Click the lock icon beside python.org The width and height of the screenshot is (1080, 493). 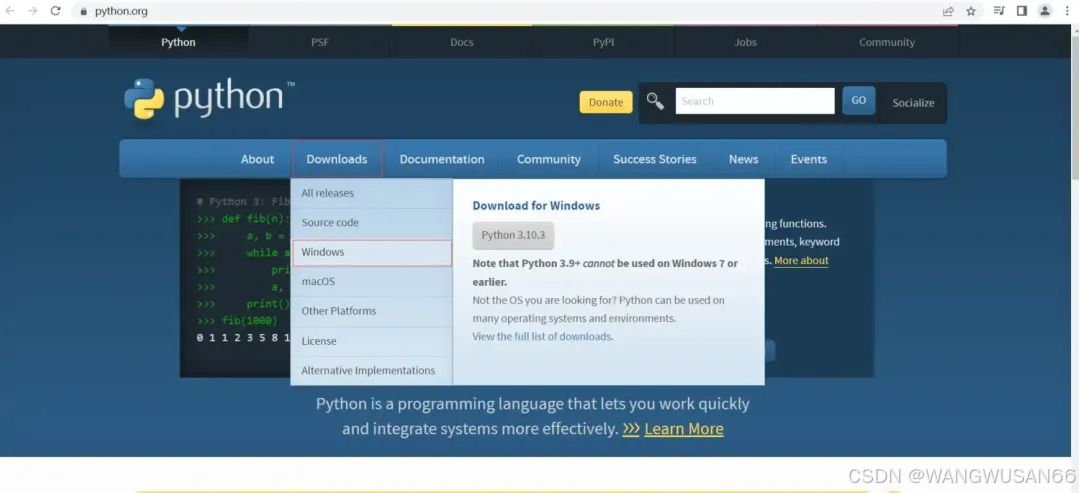click(84, 11)
